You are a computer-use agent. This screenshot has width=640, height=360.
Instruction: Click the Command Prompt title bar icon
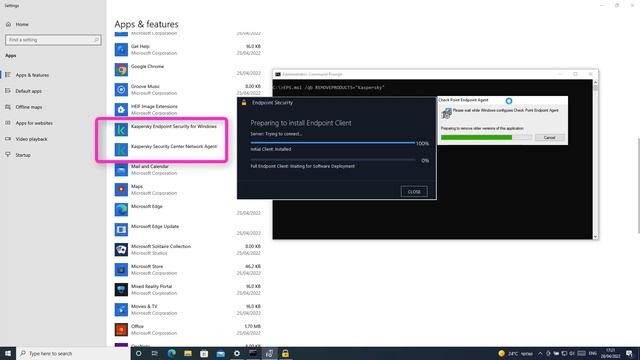pyautogui.click(x=278, y=74)
